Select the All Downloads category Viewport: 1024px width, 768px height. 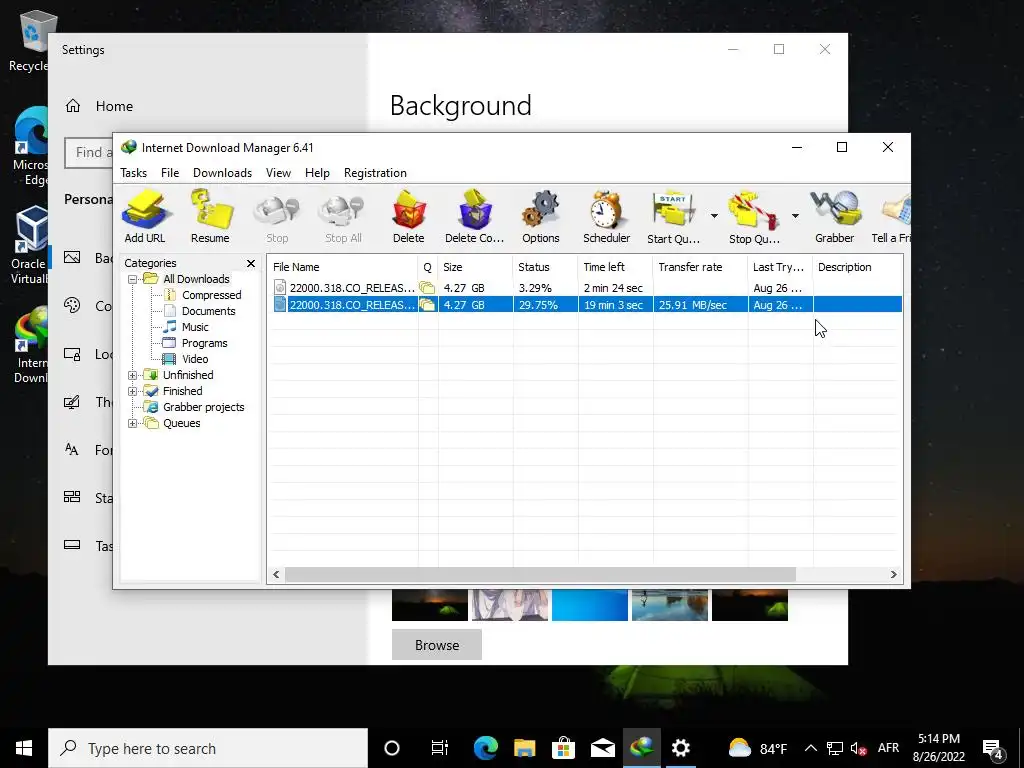tap(196, 279)
